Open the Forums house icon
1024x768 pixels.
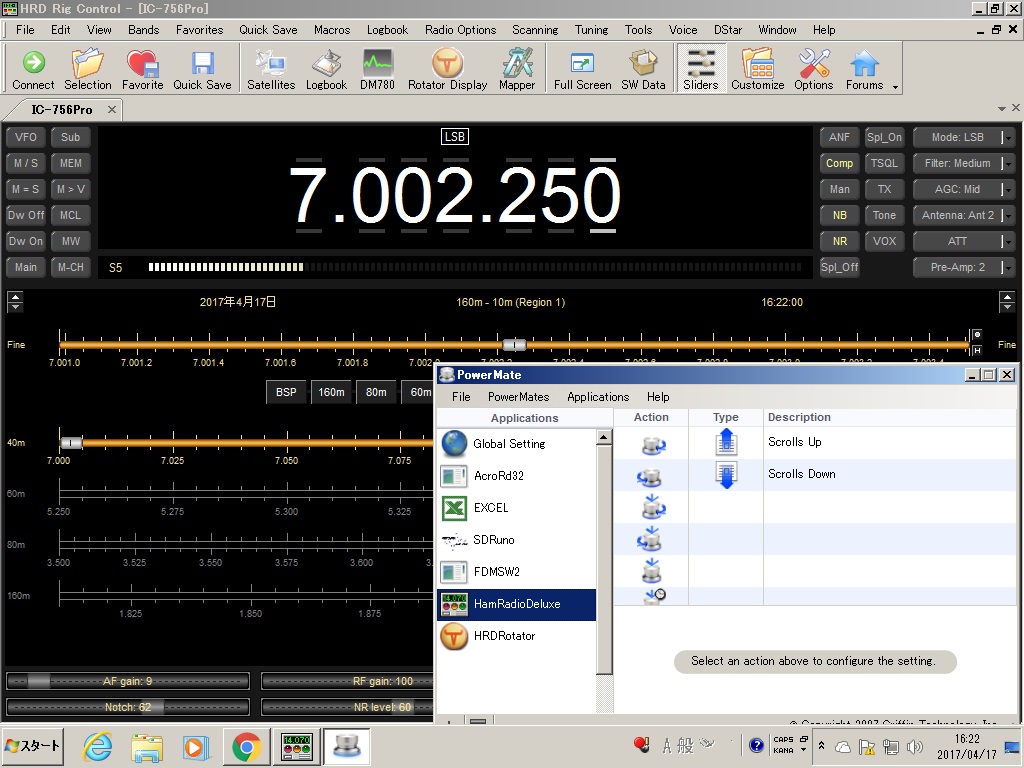[x=864, y=69]
